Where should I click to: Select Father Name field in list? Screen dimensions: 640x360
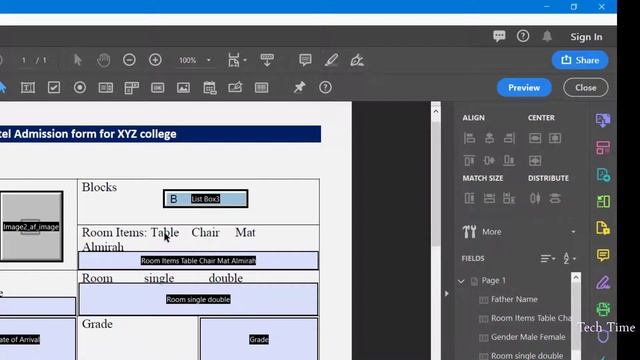click(514, 299)
